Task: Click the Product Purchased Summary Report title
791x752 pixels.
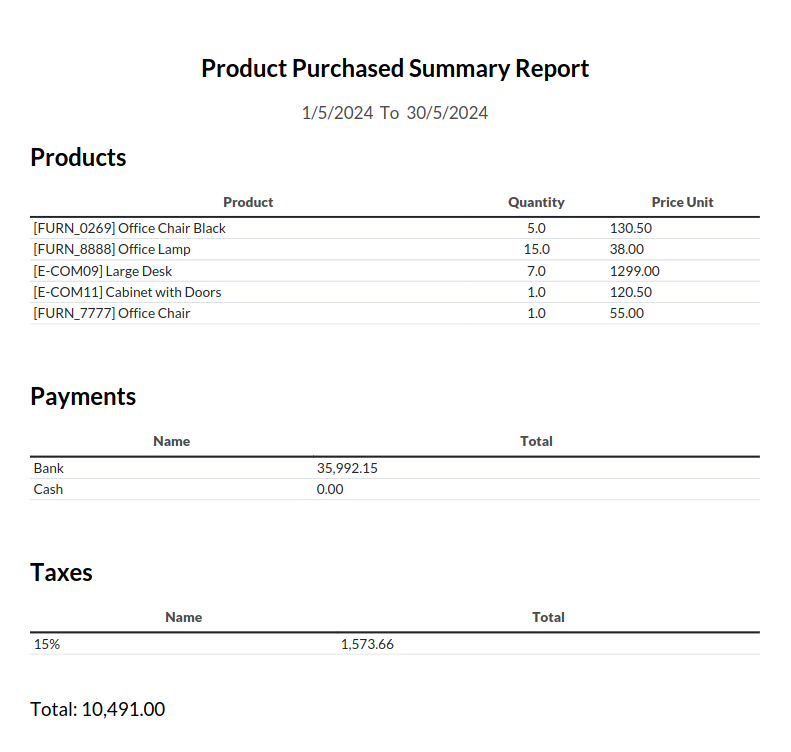Action: click(395, 69)
